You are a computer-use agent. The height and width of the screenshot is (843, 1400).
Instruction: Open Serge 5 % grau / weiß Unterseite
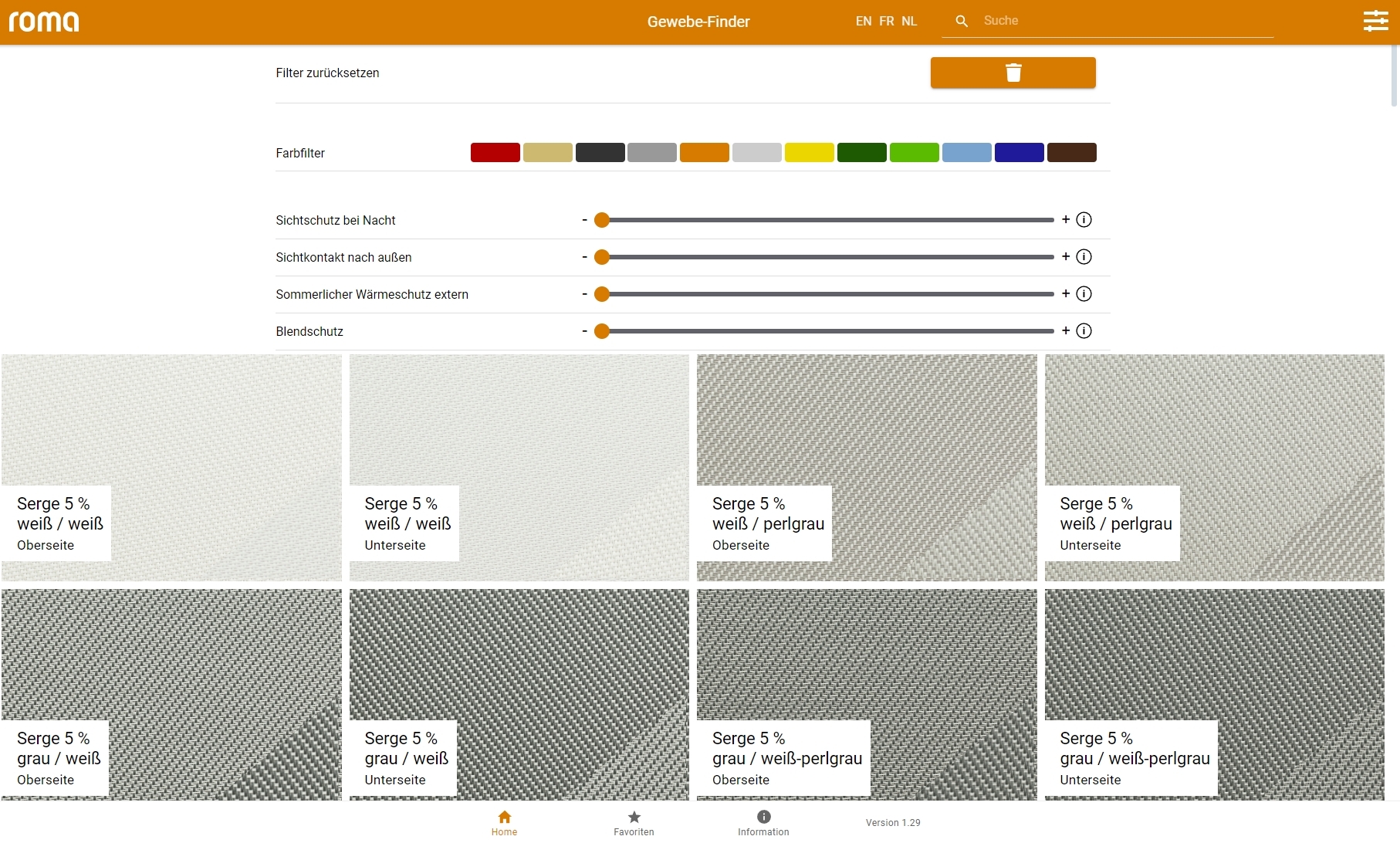[x=519, y=695]
